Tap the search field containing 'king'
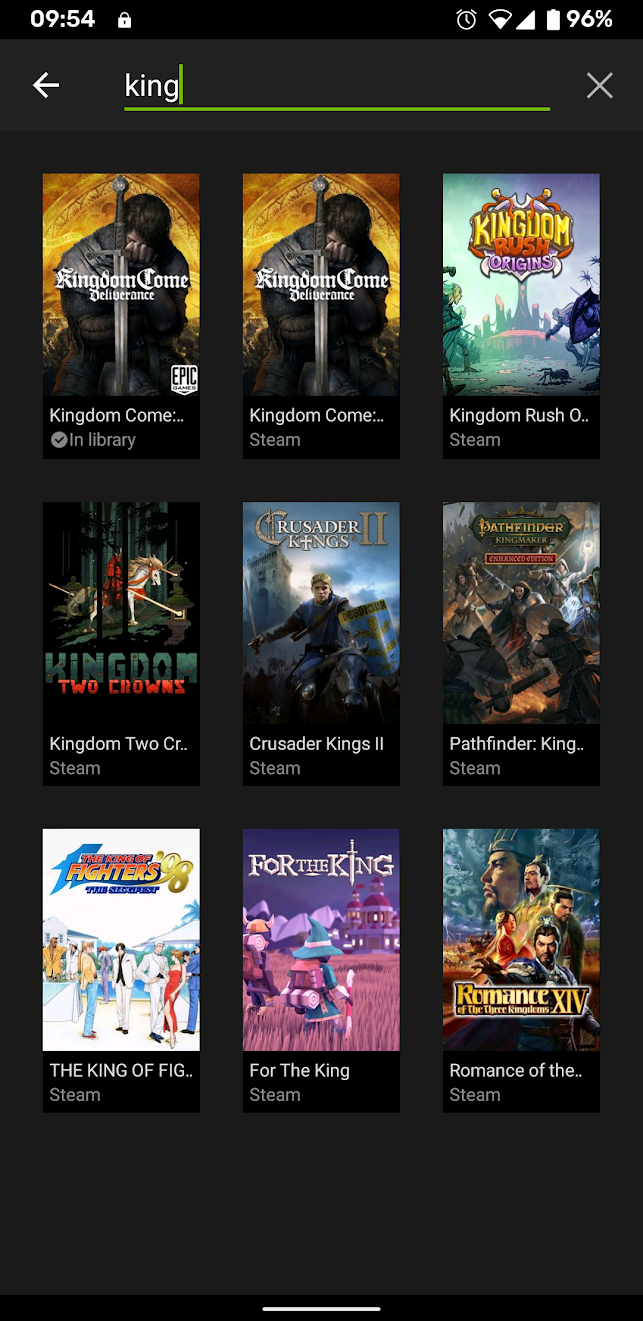The height and width of the screenshot is (1321, 643). 337,87
